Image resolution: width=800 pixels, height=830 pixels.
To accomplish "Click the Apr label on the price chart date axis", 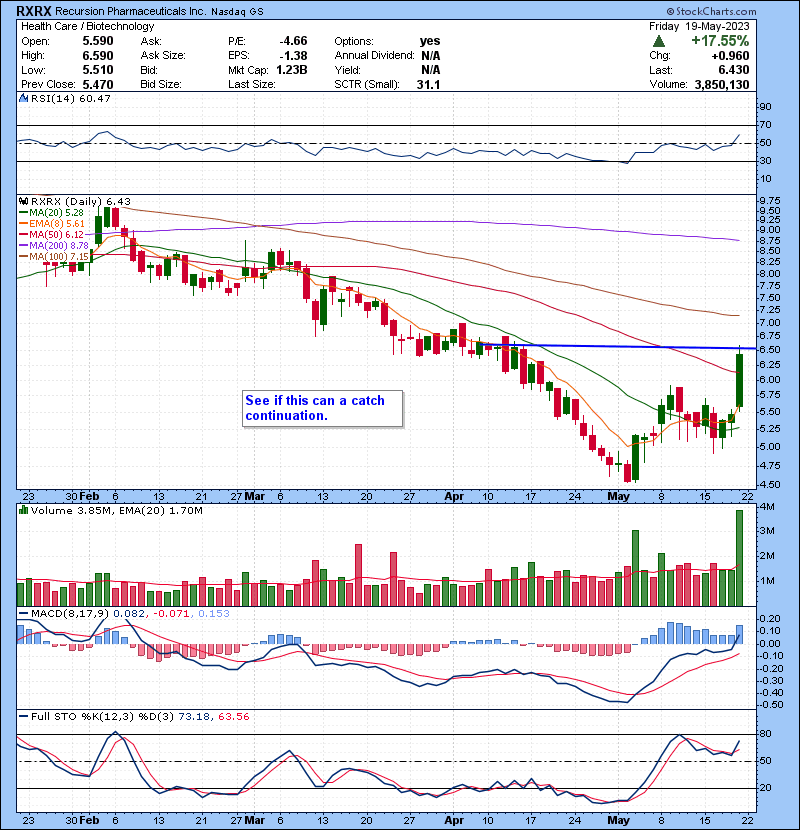I will click(454, 497).
